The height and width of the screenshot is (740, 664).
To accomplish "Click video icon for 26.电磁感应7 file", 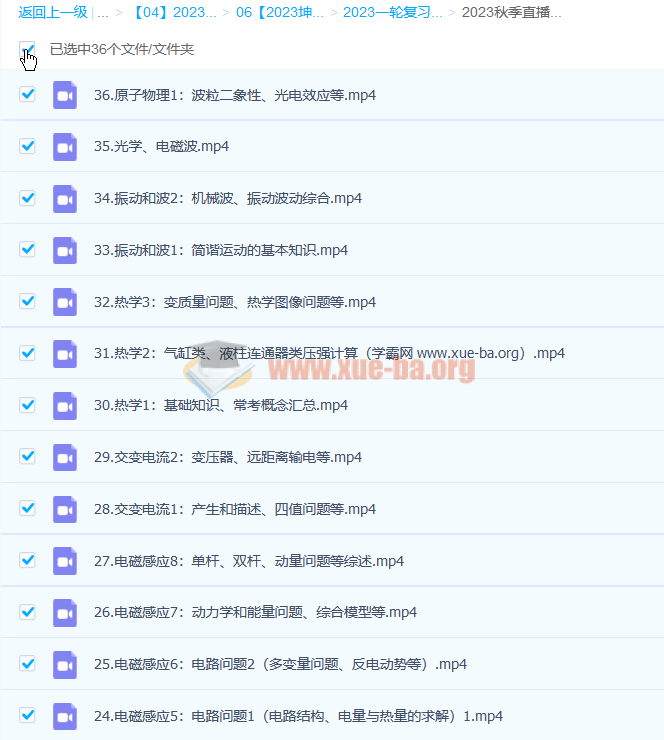I will [x=65, y=612].
